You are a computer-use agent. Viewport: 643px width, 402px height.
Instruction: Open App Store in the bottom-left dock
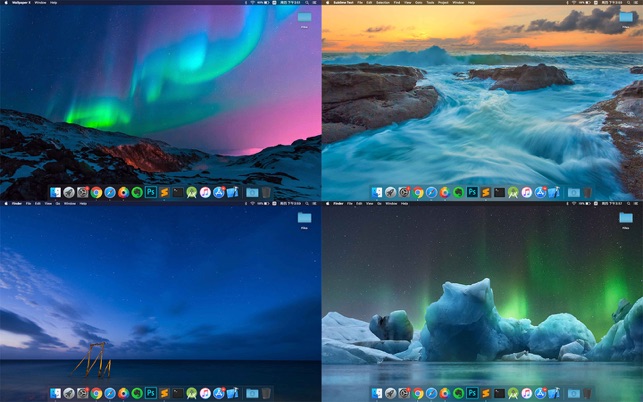tap(219, 393)
